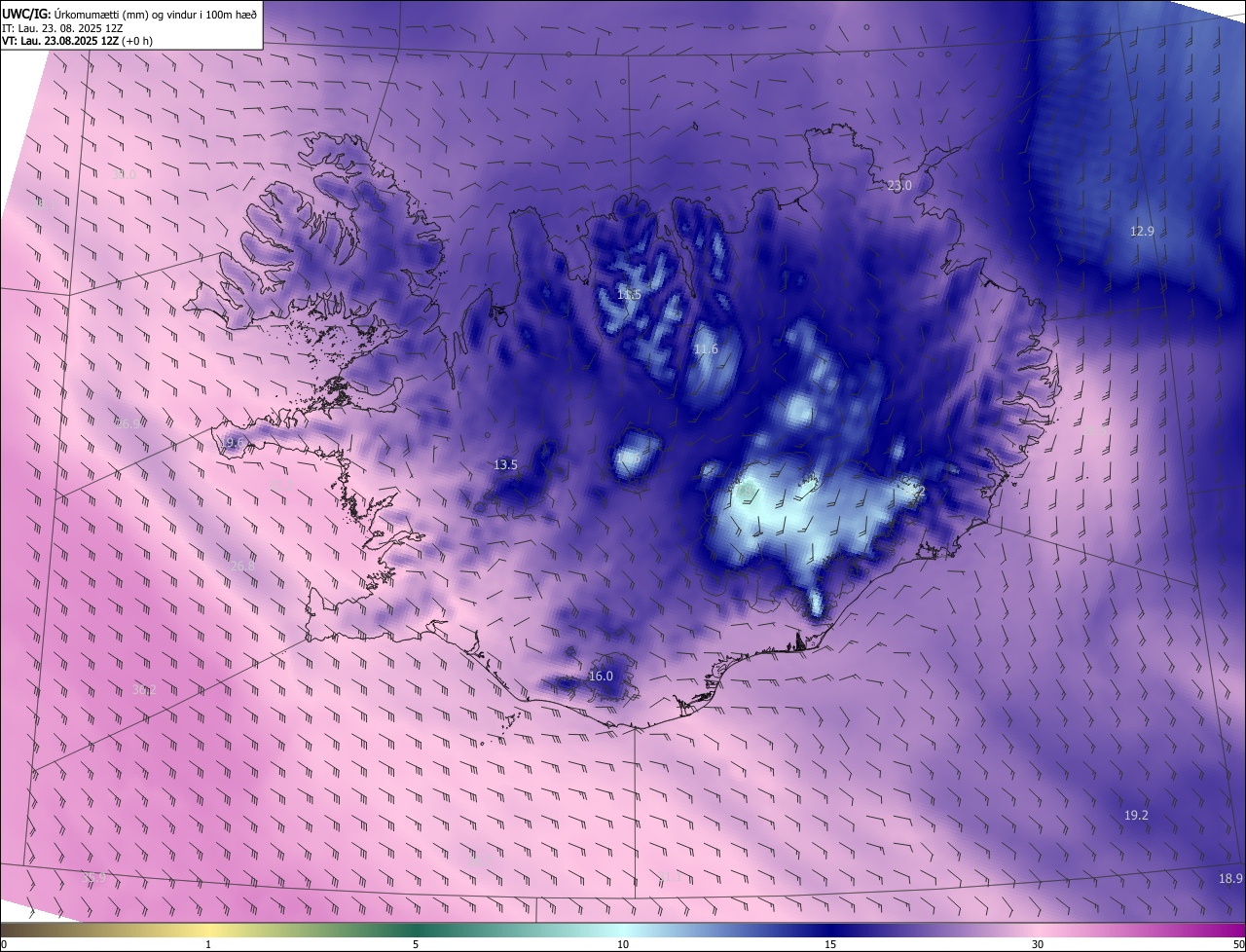This screenshot has width=1246, height=952.
Task: Click the 23.0 value label in northeast Iceland
Action: pyautogui.click(x=899, y=185)
